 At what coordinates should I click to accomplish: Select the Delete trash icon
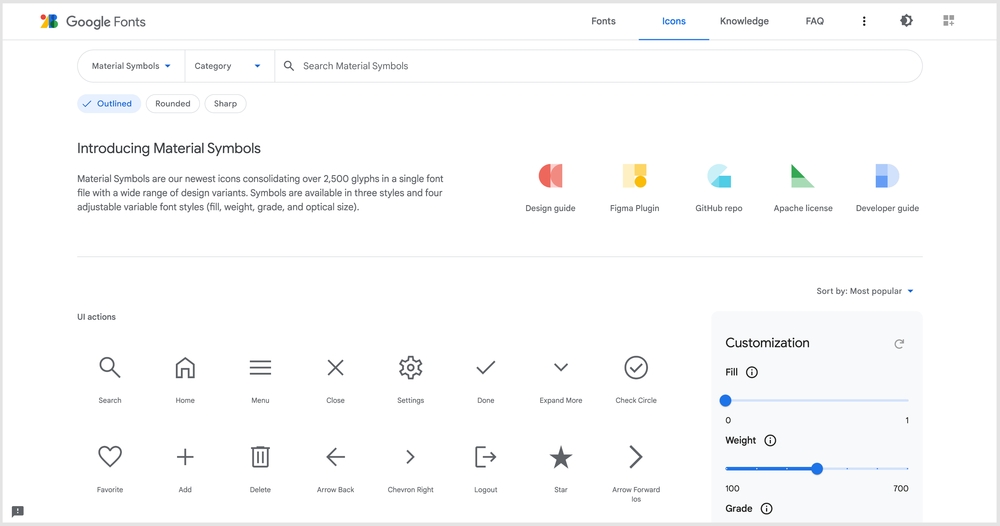260,457
